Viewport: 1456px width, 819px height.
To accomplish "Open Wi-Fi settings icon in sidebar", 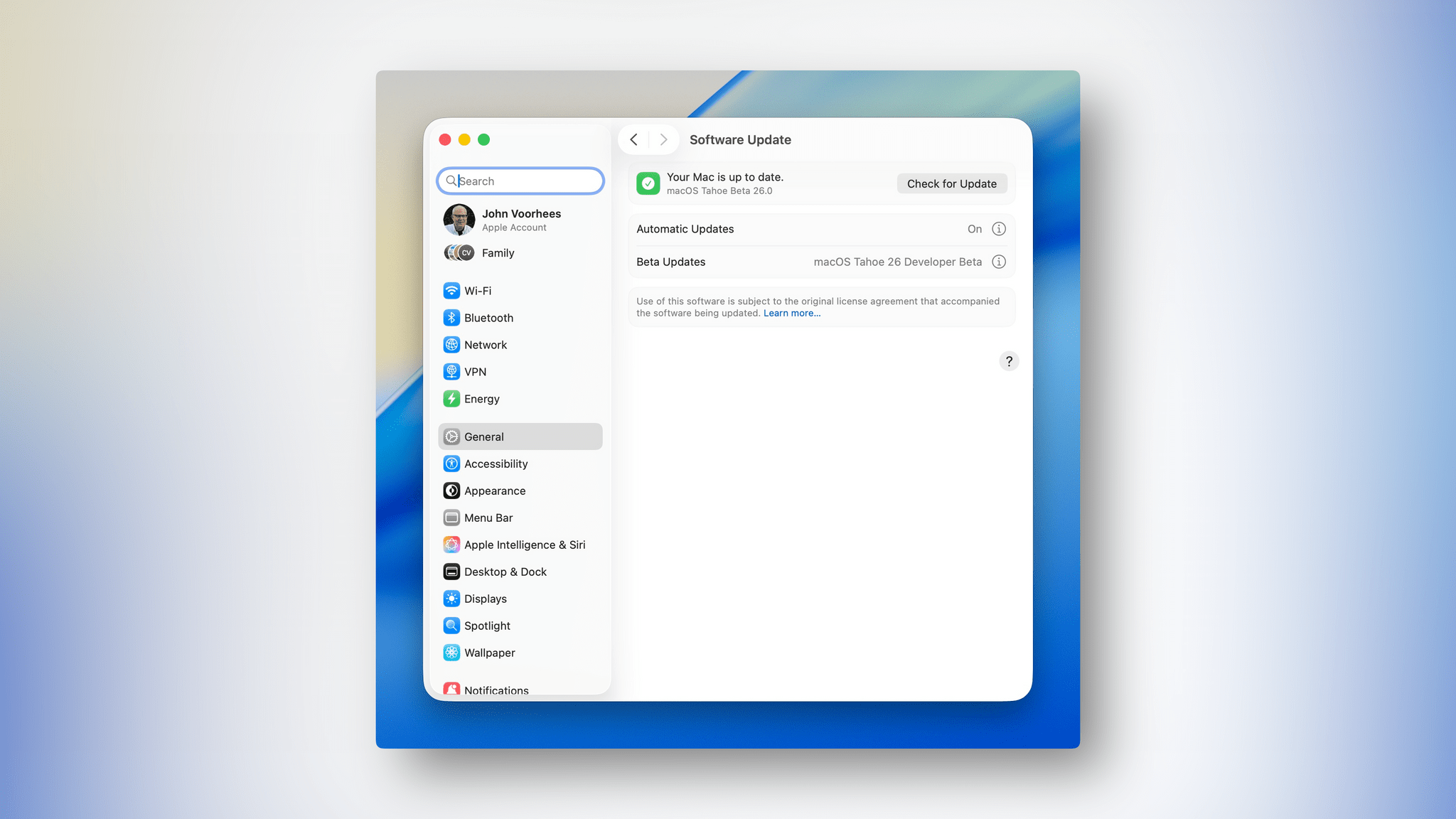I will pos(451,291).
